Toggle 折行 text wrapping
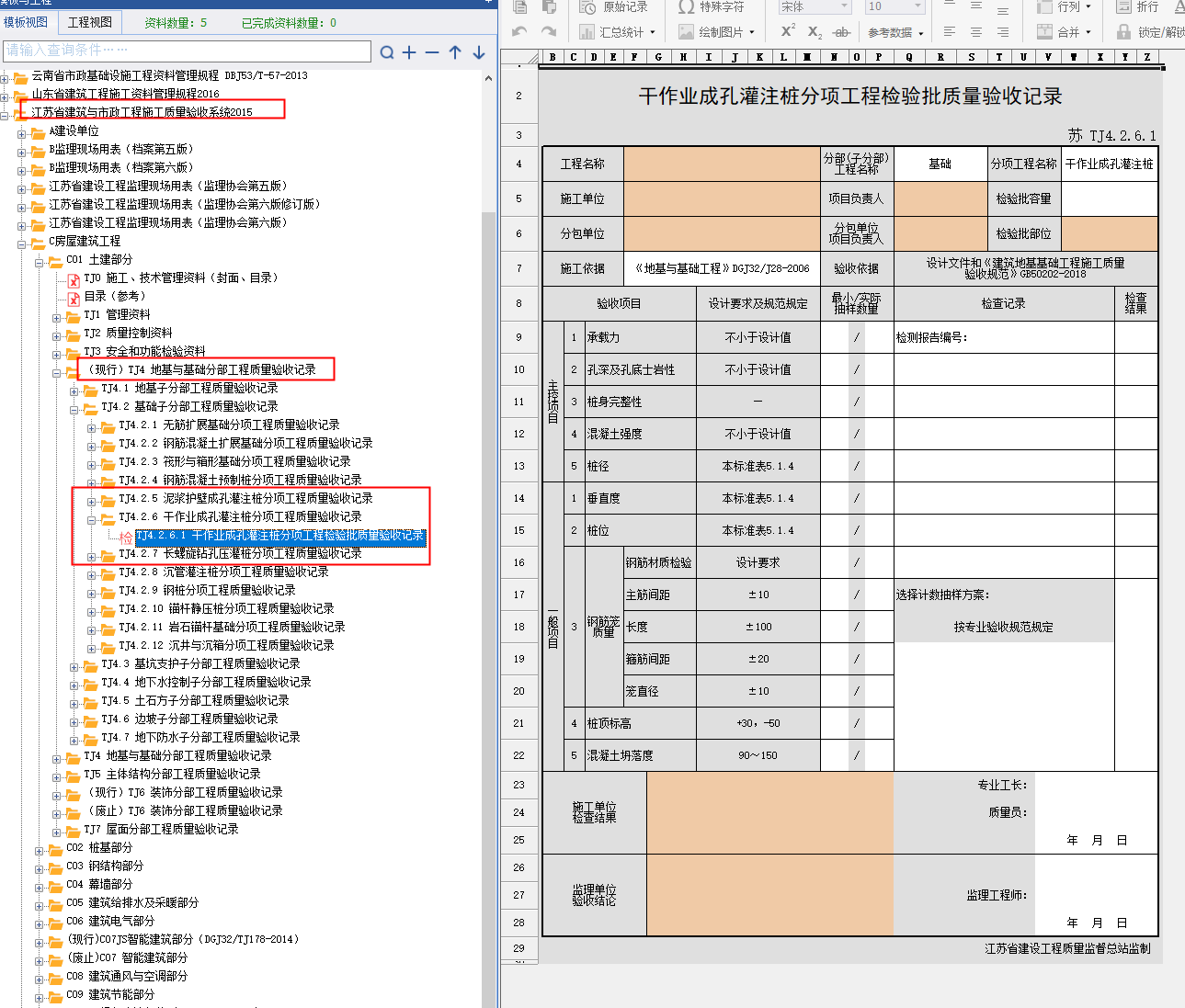The image size is (1185, 1008). click(x=1137, y=6)
